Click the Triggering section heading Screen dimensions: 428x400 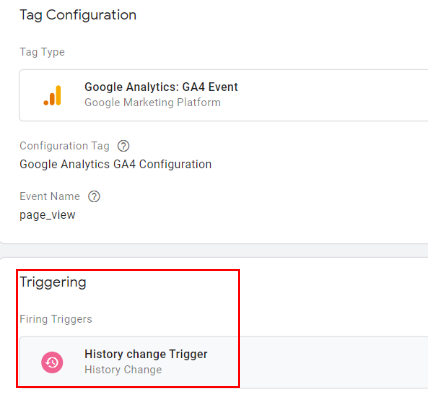(x=53, y=282)
